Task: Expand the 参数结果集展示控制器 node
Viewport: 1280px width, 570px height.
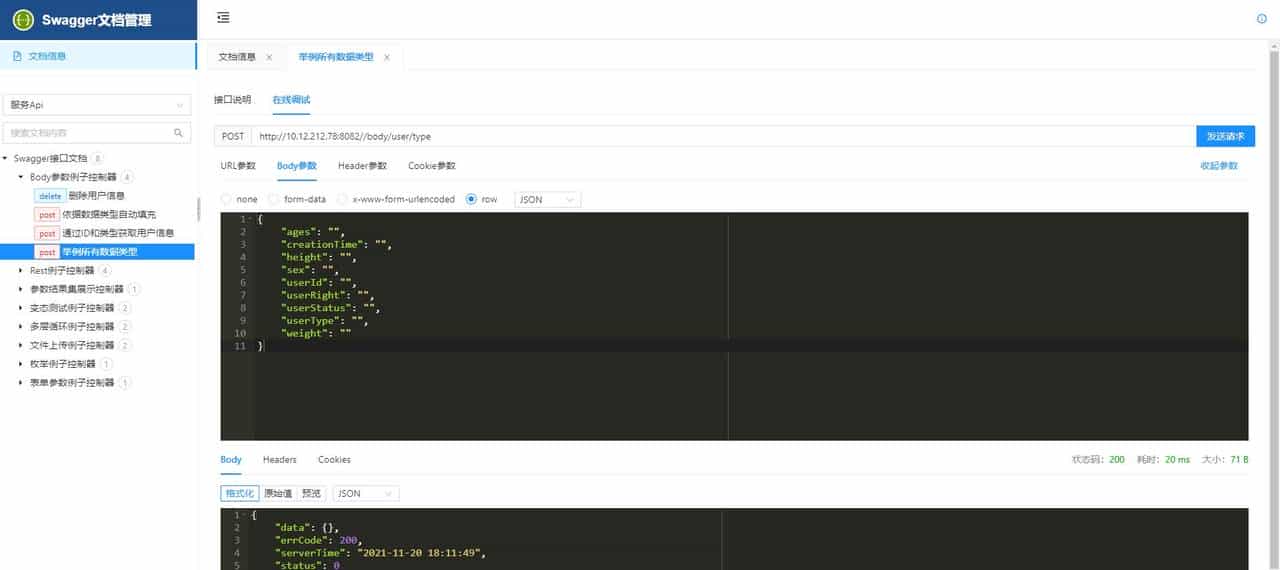Action: click(x=22, y=289)
